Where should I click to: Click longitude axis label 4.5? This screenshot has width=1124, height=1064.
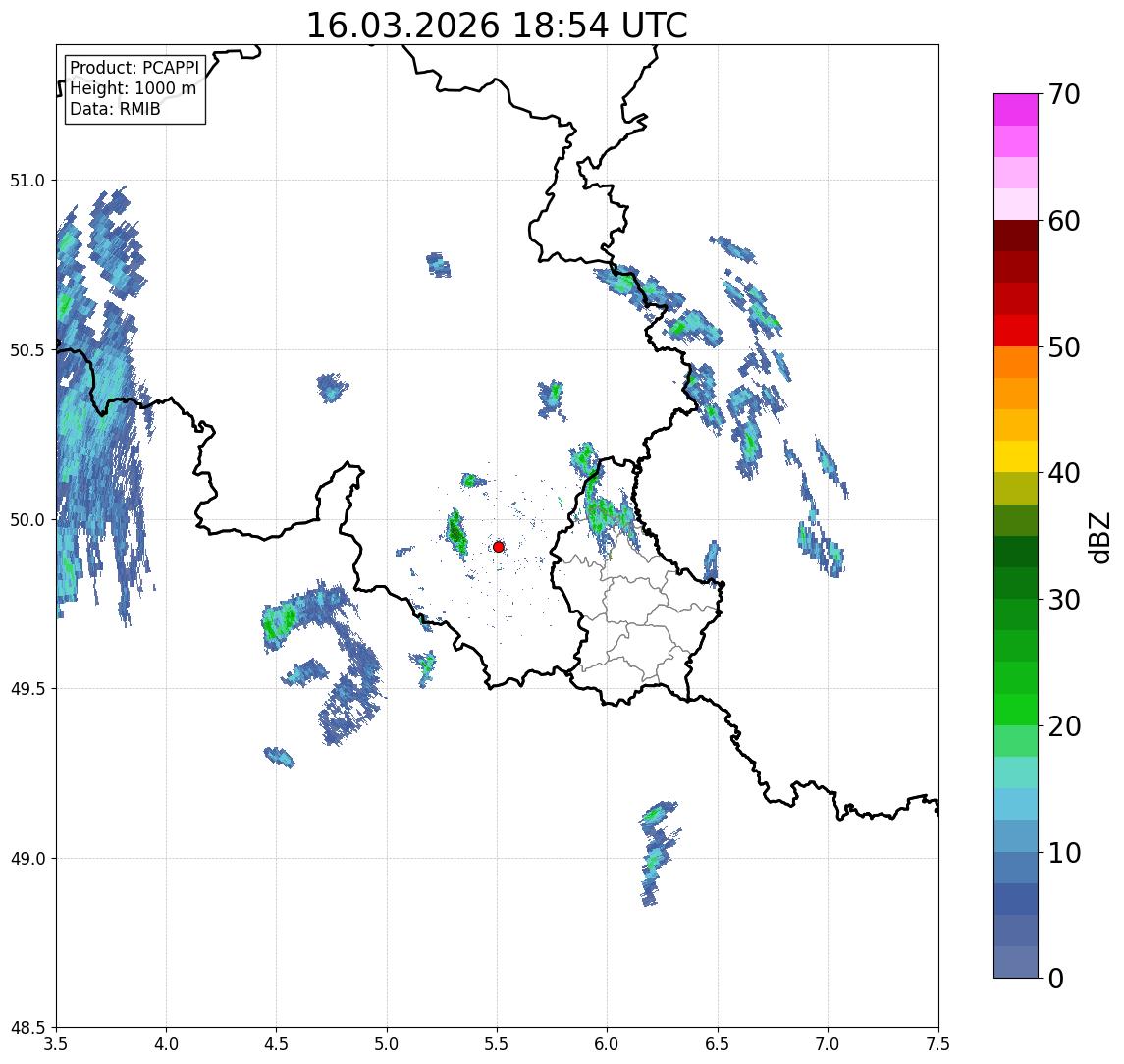pyautogui.click(x=277, y=1044)
